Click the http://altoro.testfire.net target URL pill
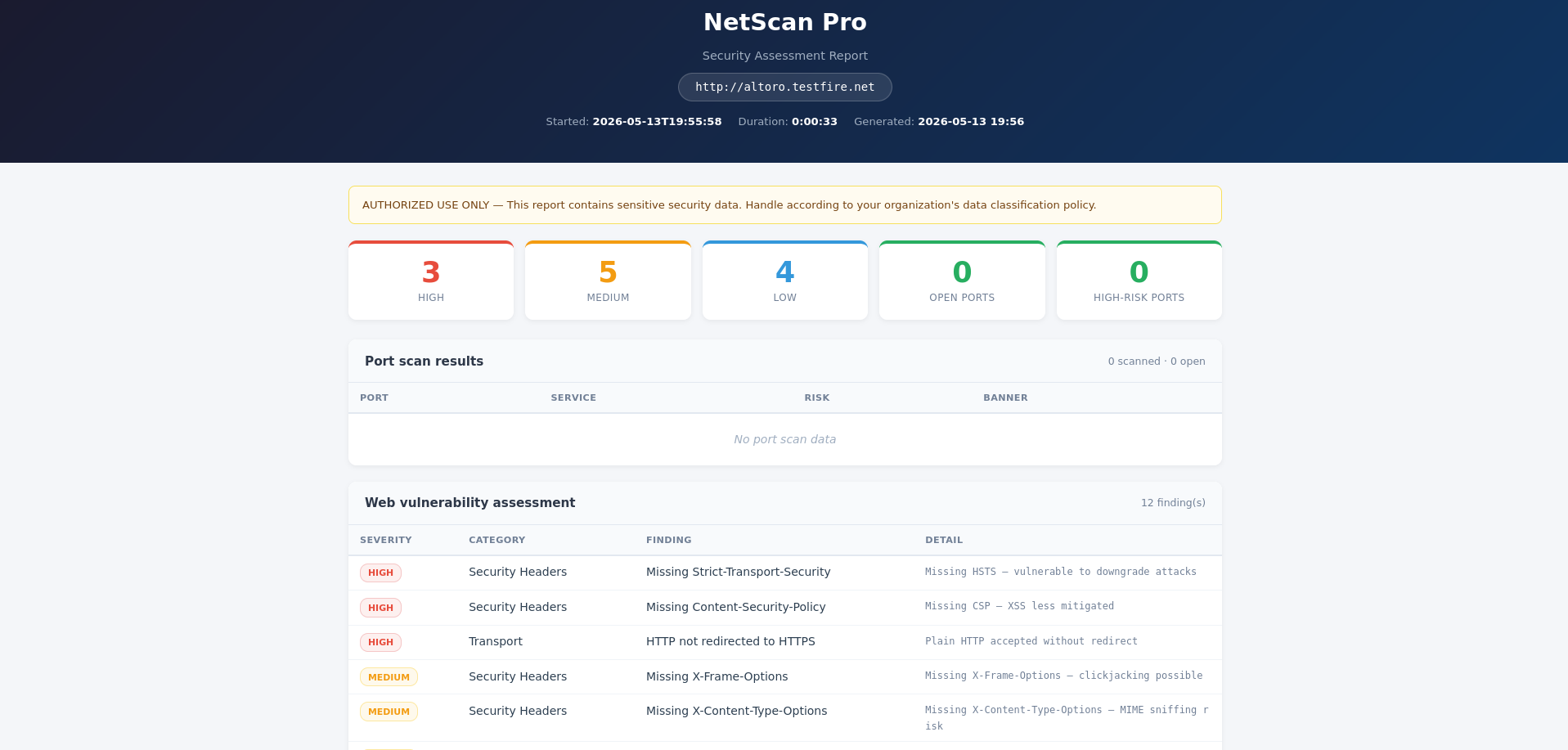The image size is (1568, 750). (784, 87)
